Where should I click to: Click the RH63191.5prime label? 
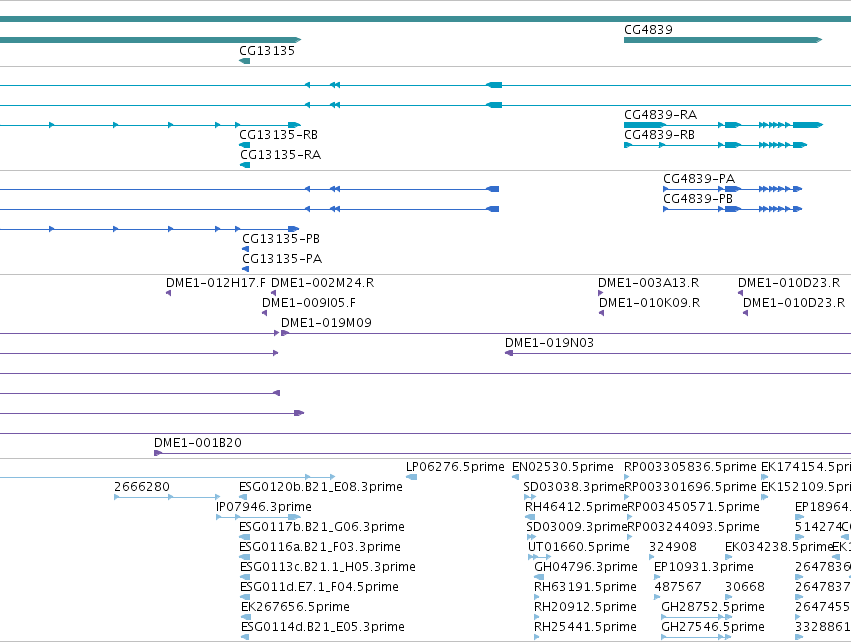click(x=585, y=587)
